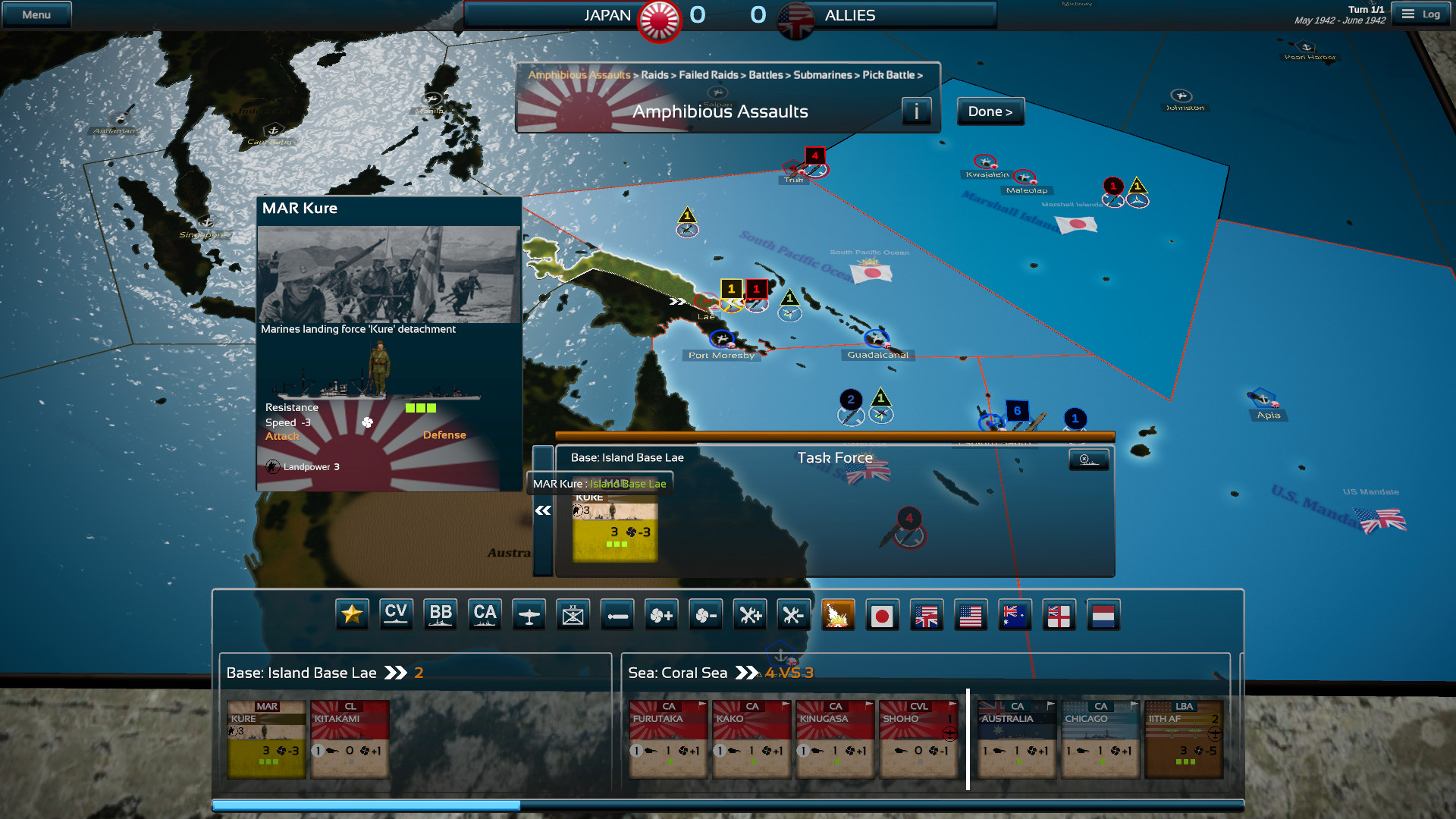The height and width of the screenshot is (819, 1456).
Task: Click the land division filter icon
Action: click(x=573, y=614)
